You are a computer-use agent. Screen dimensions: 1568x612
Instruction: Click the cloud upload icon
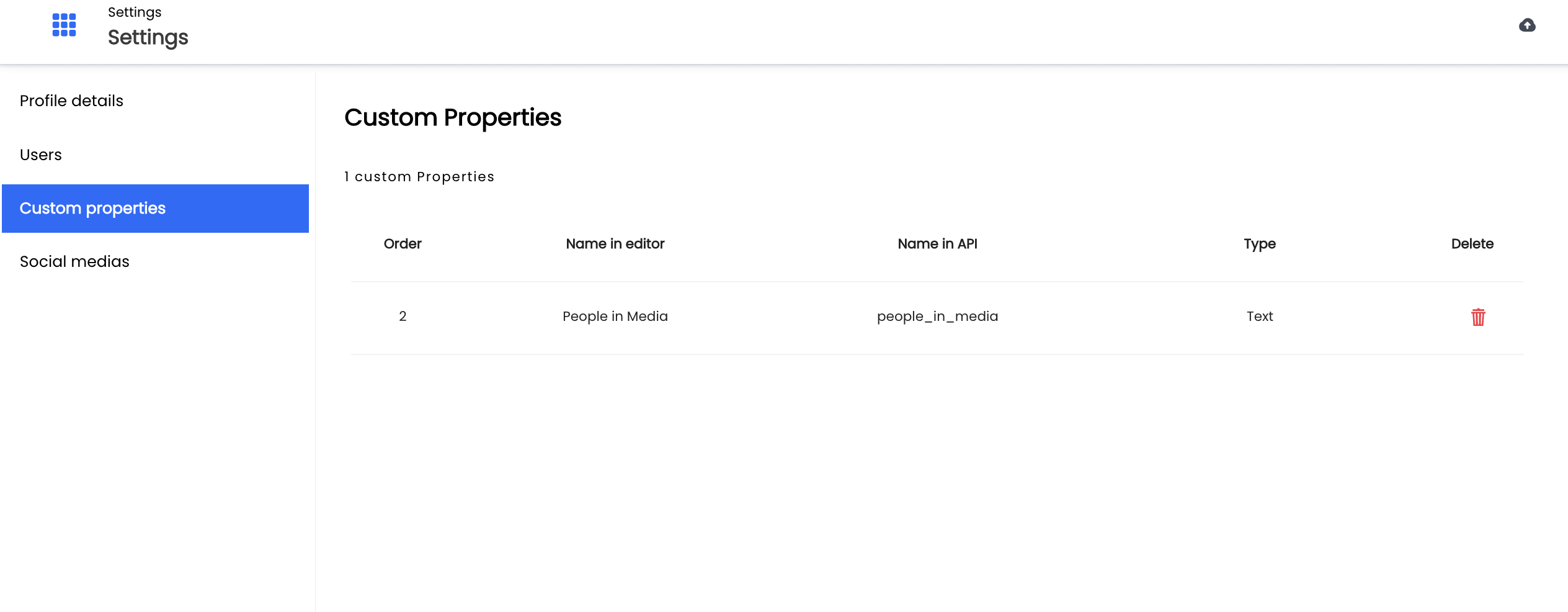click(1527, 25)
